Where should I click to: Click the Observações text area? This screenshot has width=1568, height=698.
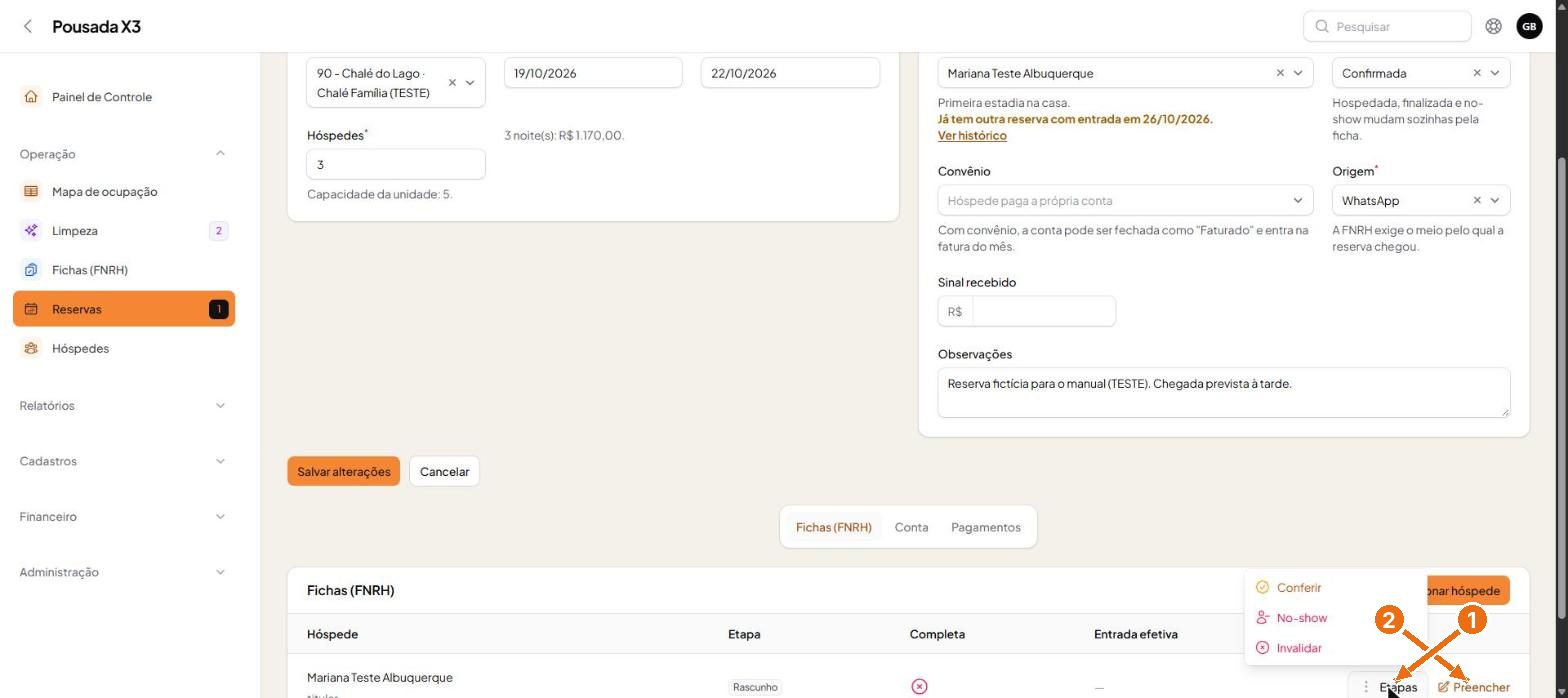tap(1224, 392)
